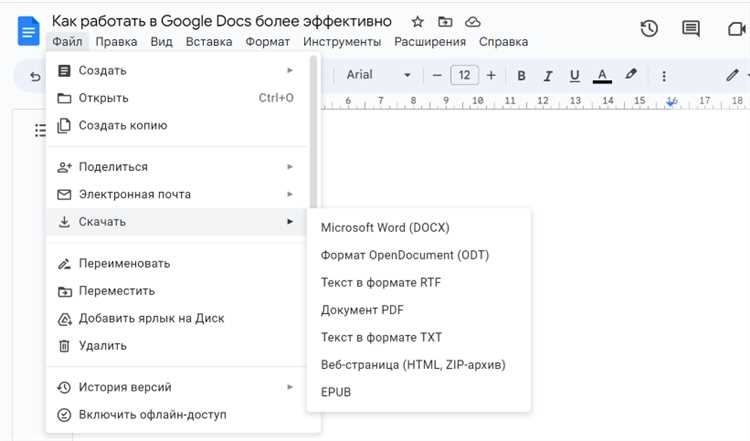The image size is (750, 441).
Task: Open the Вставка menu
Action: 209,42
